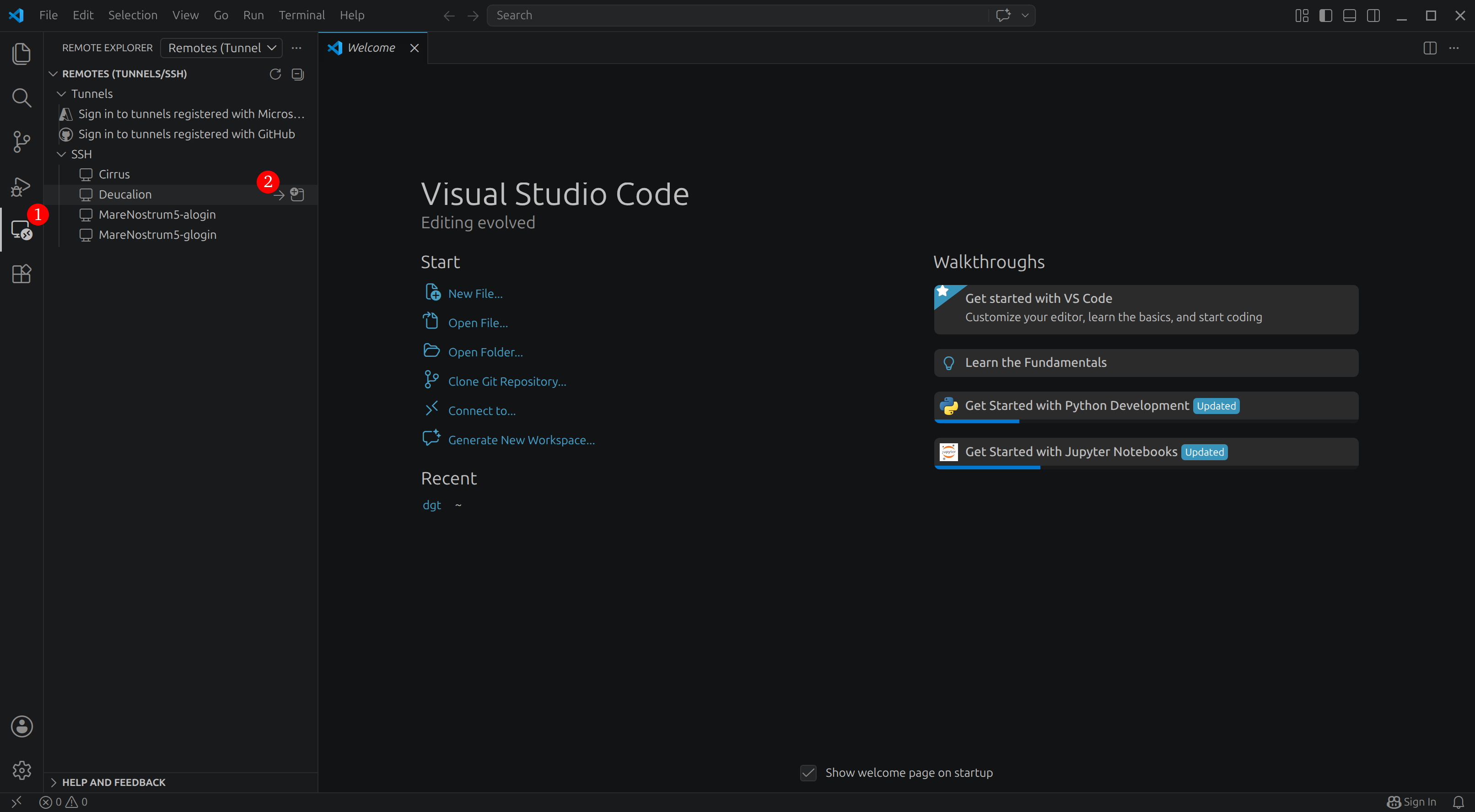Open the File menu
Image resolution: width=1475 pixels, height=812 pixels.
pos(48,16)
